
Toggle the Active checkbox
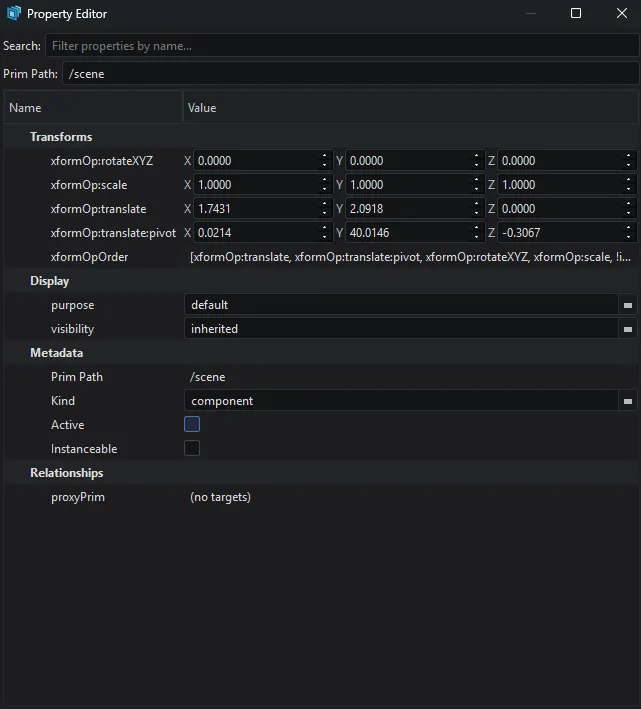coord(192,424)
